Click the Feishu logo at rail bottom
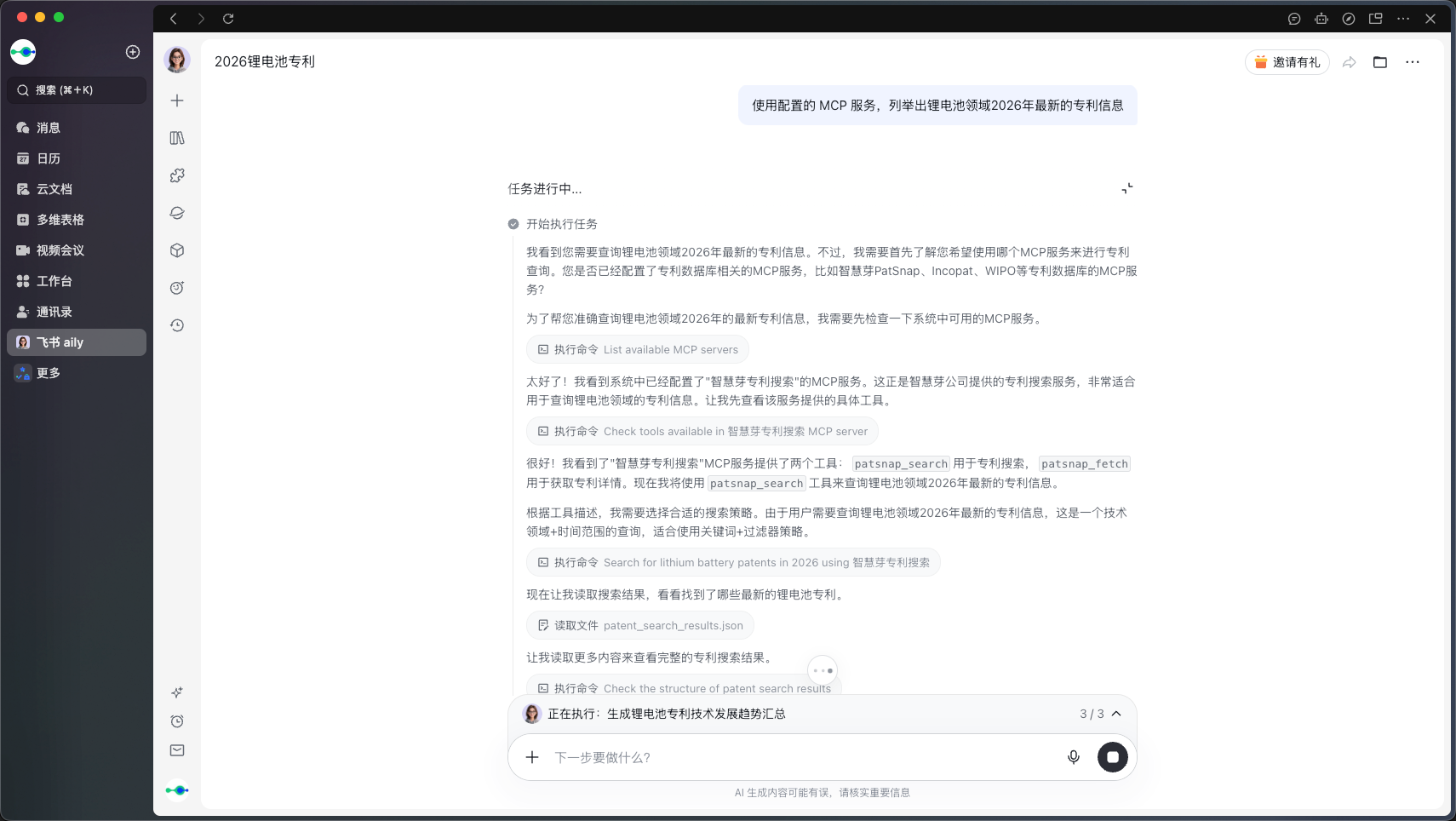Screen dimensions: 1456x821 (x=177, y=790)
